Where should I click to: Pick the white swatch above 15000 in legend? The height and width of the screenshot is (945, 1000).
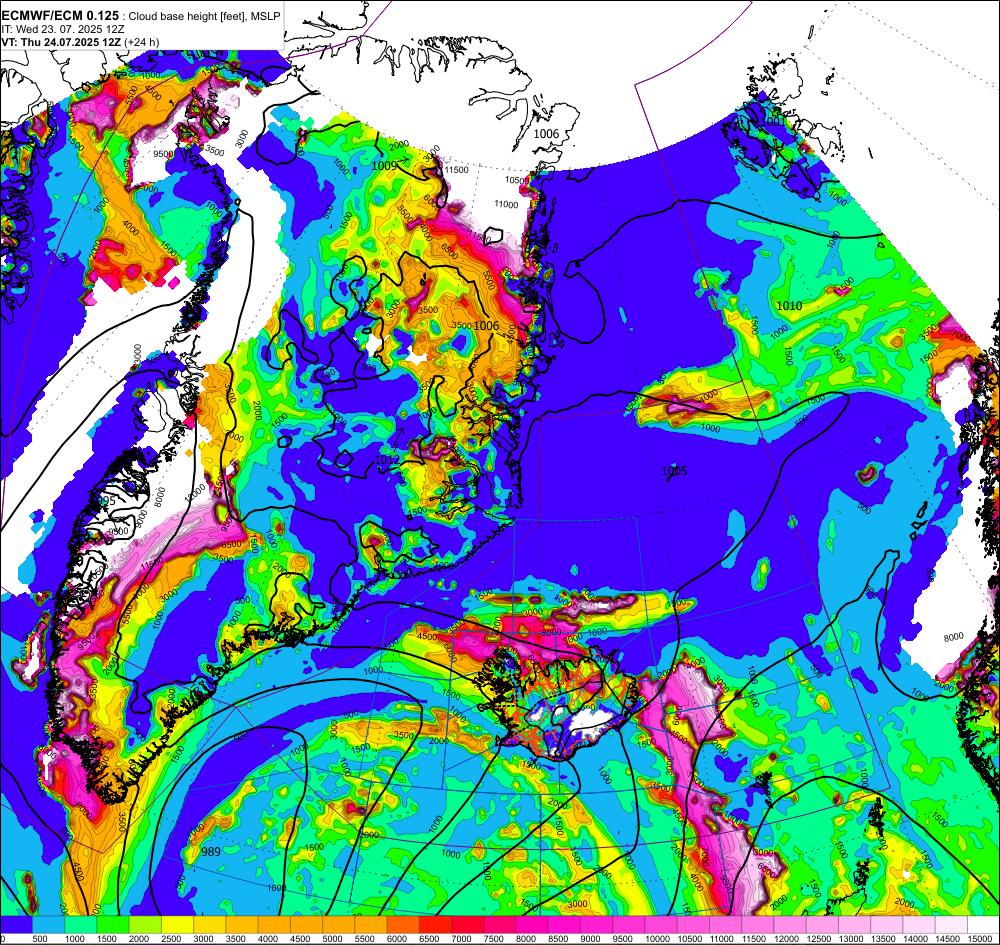(x=984, y=925)
